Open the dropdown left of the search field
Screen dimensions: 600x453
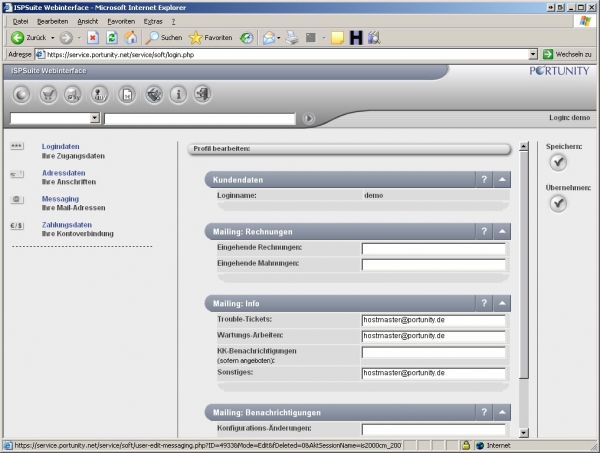(95, 118)
